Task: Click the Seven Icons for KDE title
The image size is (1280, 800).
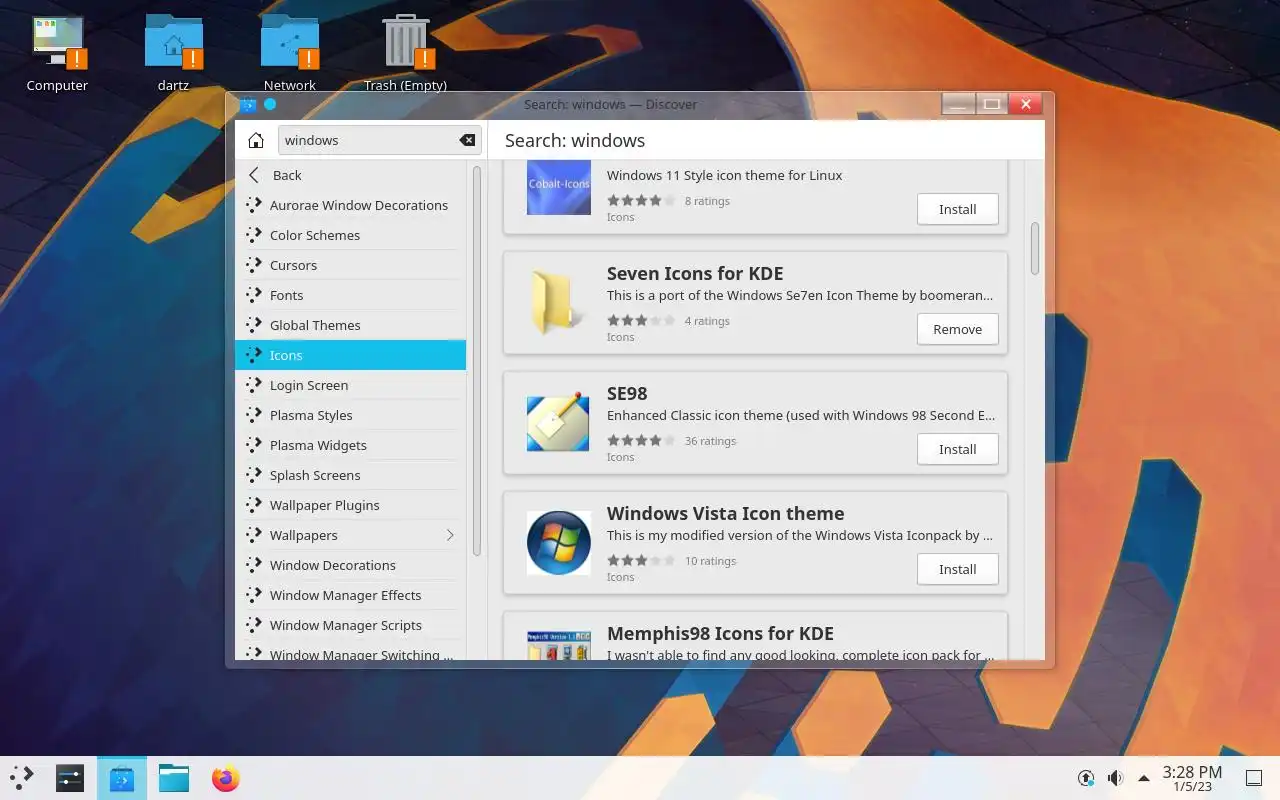Action: [x=695, y=273]
